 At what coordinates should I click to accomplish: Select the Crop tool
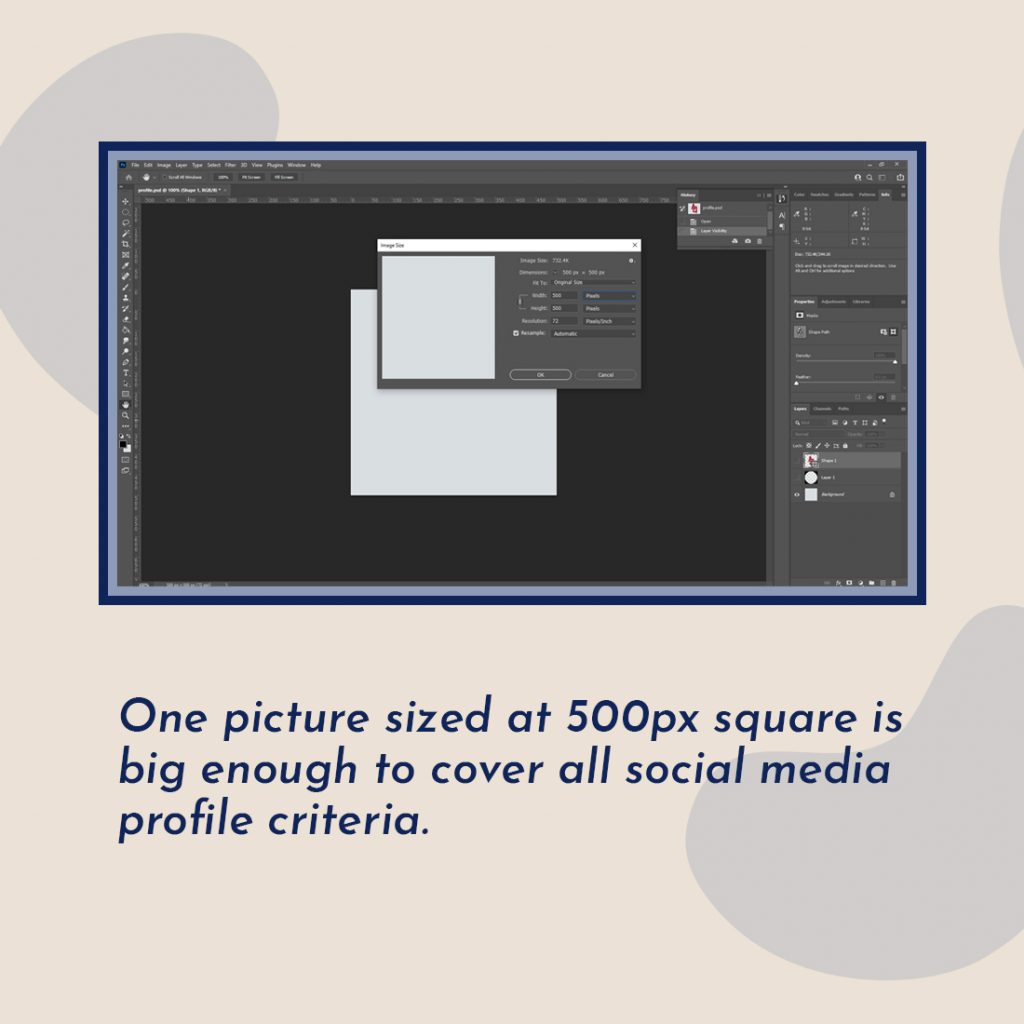pyautogui.click(x=125, y=244)
